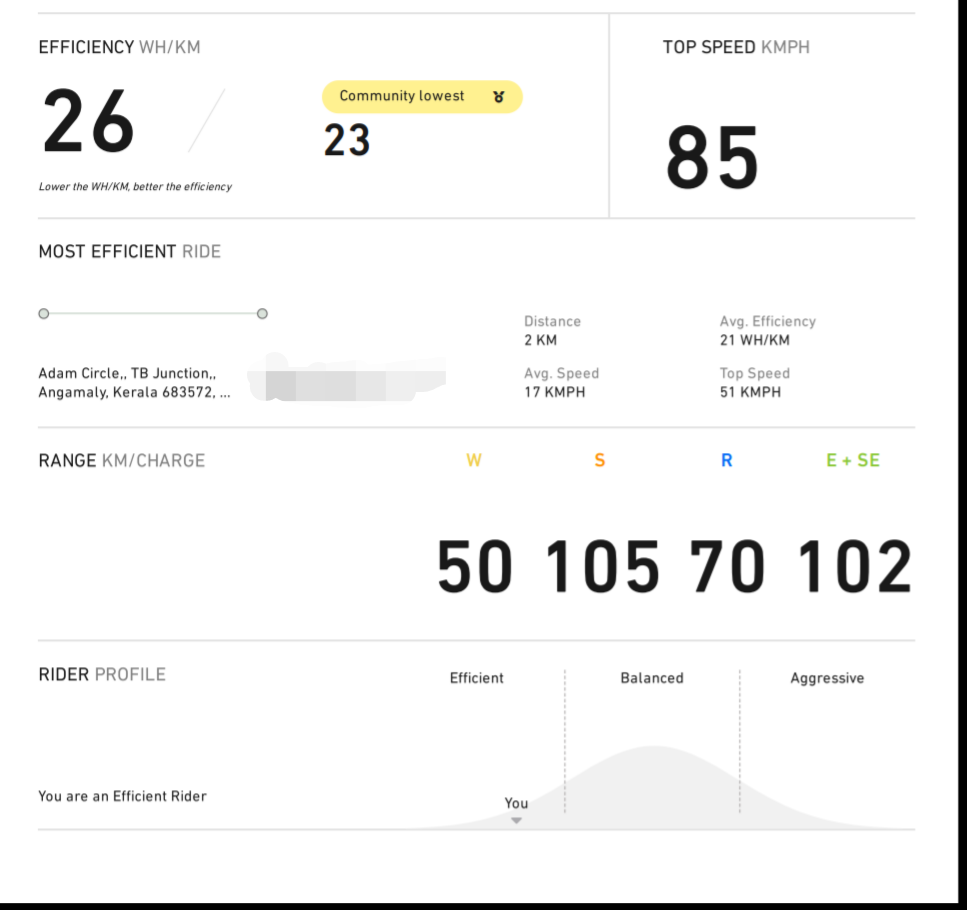967x910 pixels.
Task: Select the orange S ride mode indicator
Action: pos(599,460)
